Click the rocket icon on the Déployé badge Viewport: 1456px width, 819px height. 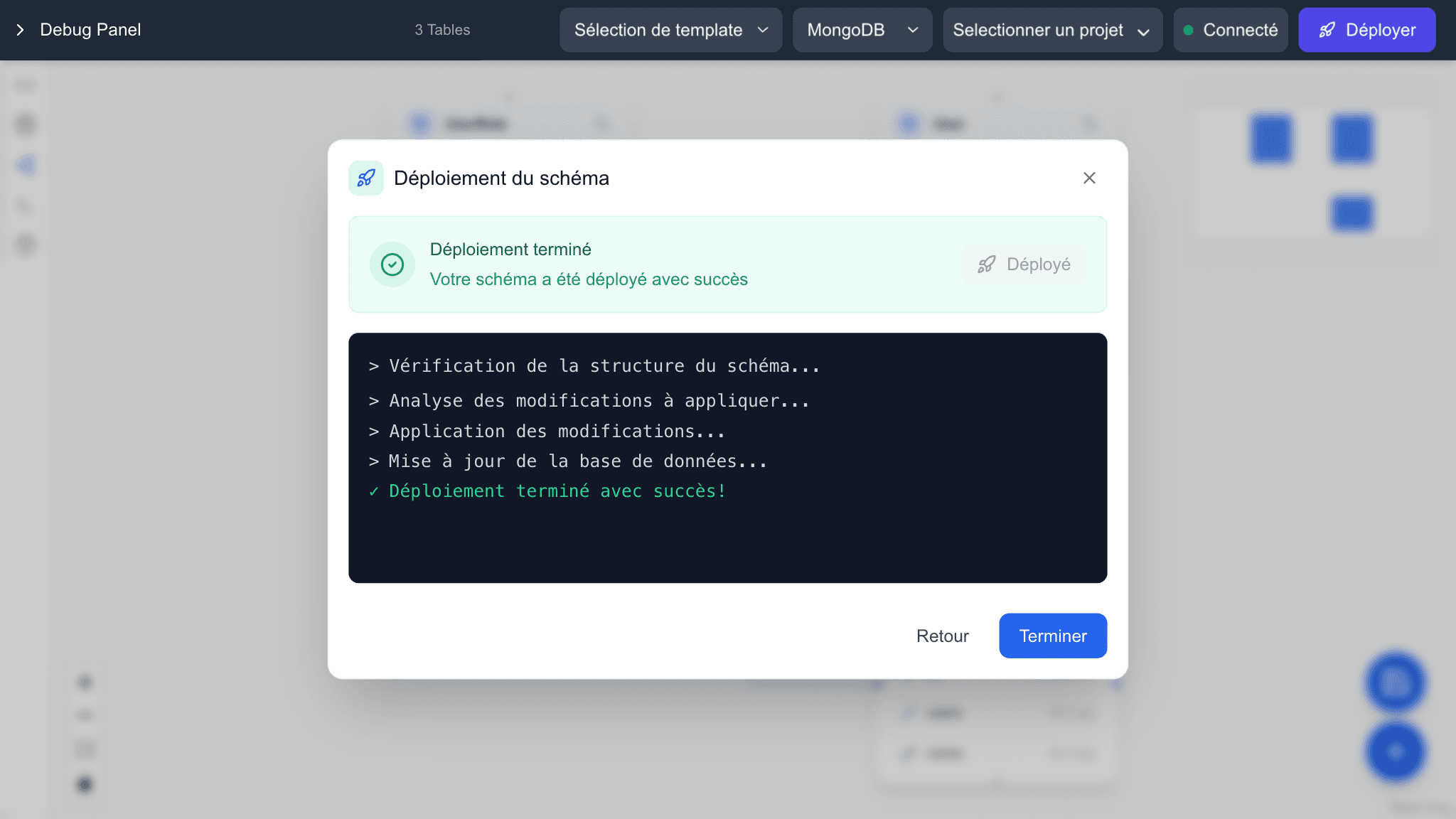coord(987,264)
